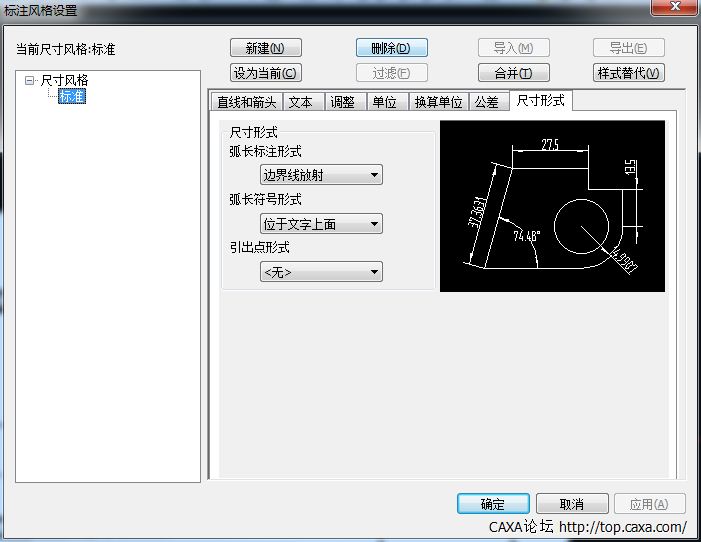Select 标准 style in tree
The width and height of the screenshot is (701, 542).
click(x=72, y=96)
